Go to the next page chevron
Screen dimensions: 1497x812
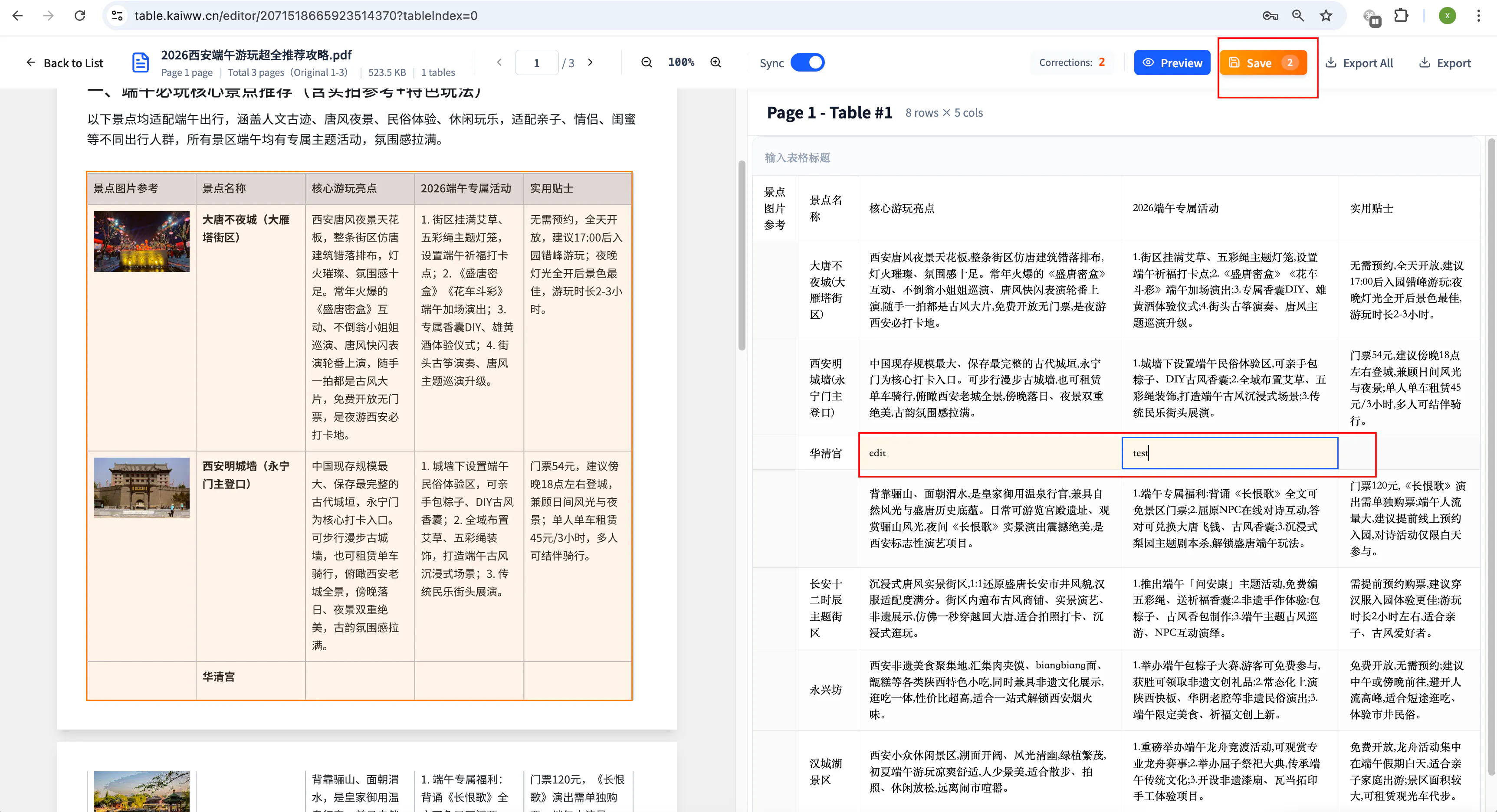pos(591,62)
